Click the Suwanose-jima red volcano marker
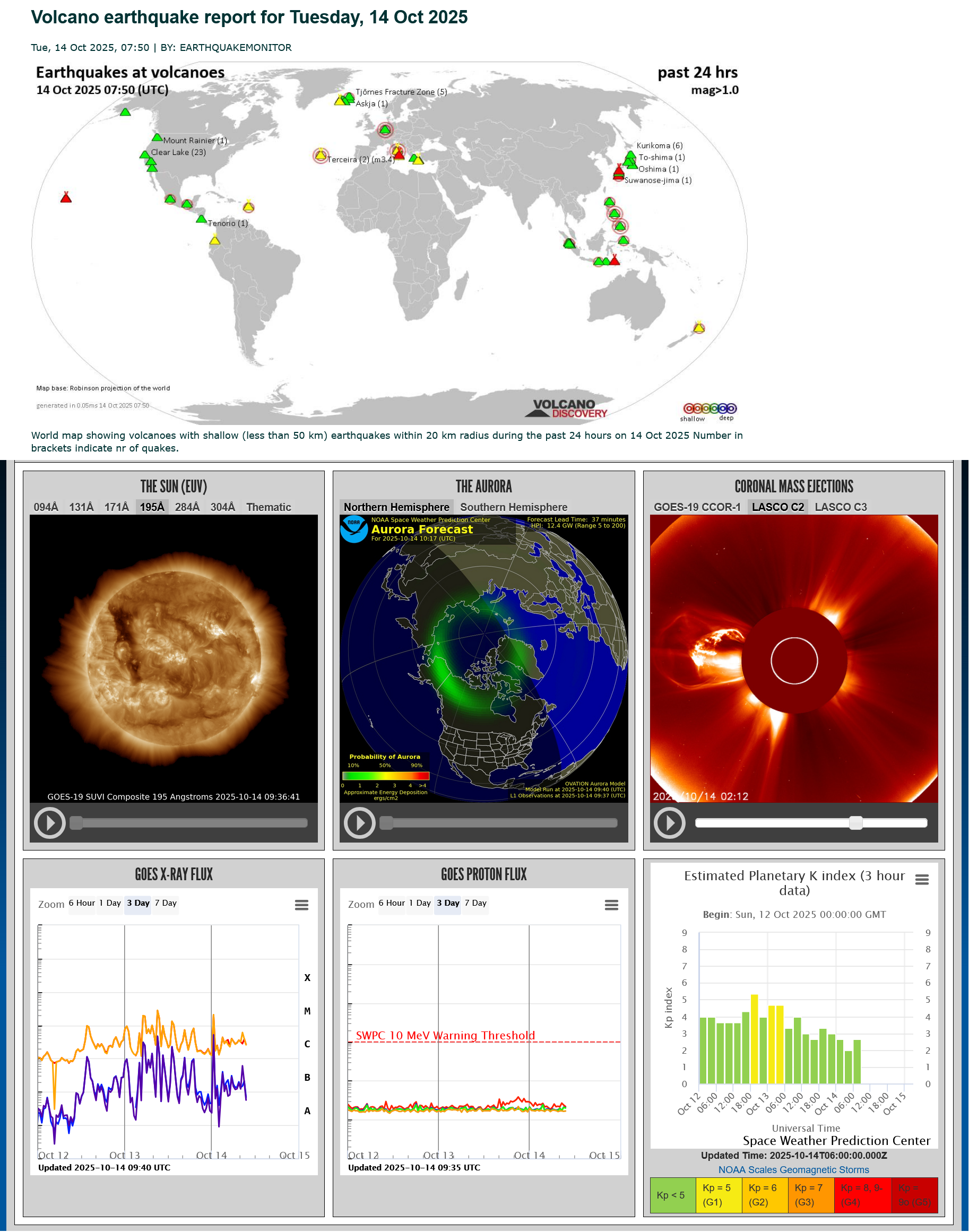This screenshot has height=1232, width=969. click(618, 172)
